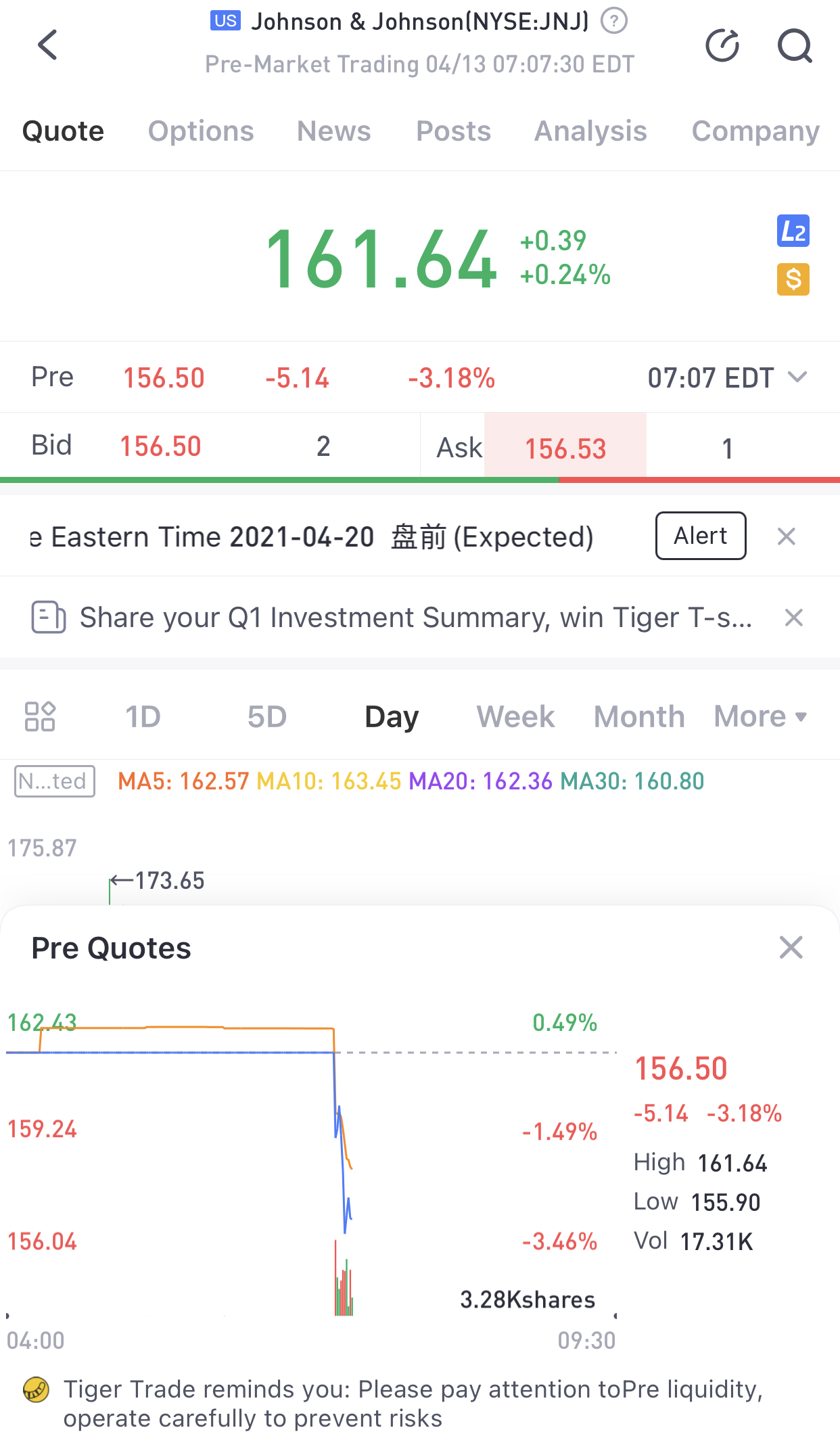The height and width of the screenshot is (1453, 840).
Task: Switch to the Options tab
Action: coord(201,131)
